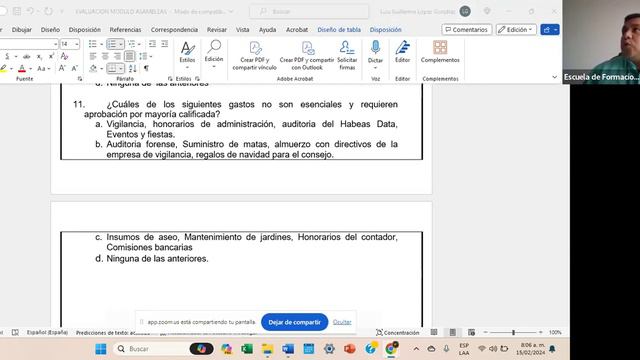Click Español (España) language status
Screen dimensions: 640x360
pos(47,333)
